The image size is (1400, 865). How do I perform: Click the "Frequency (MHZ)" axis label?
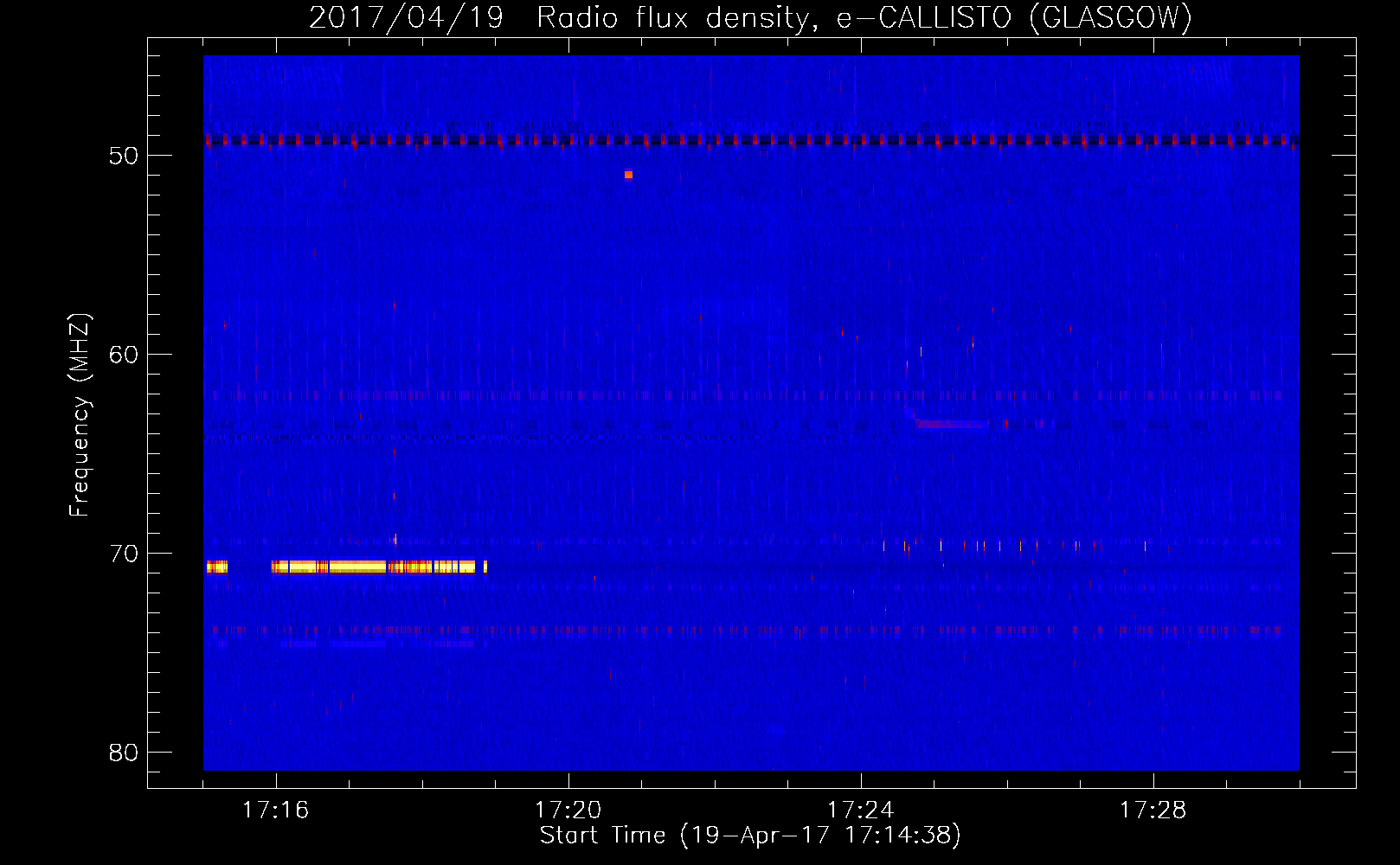[80, 415]
